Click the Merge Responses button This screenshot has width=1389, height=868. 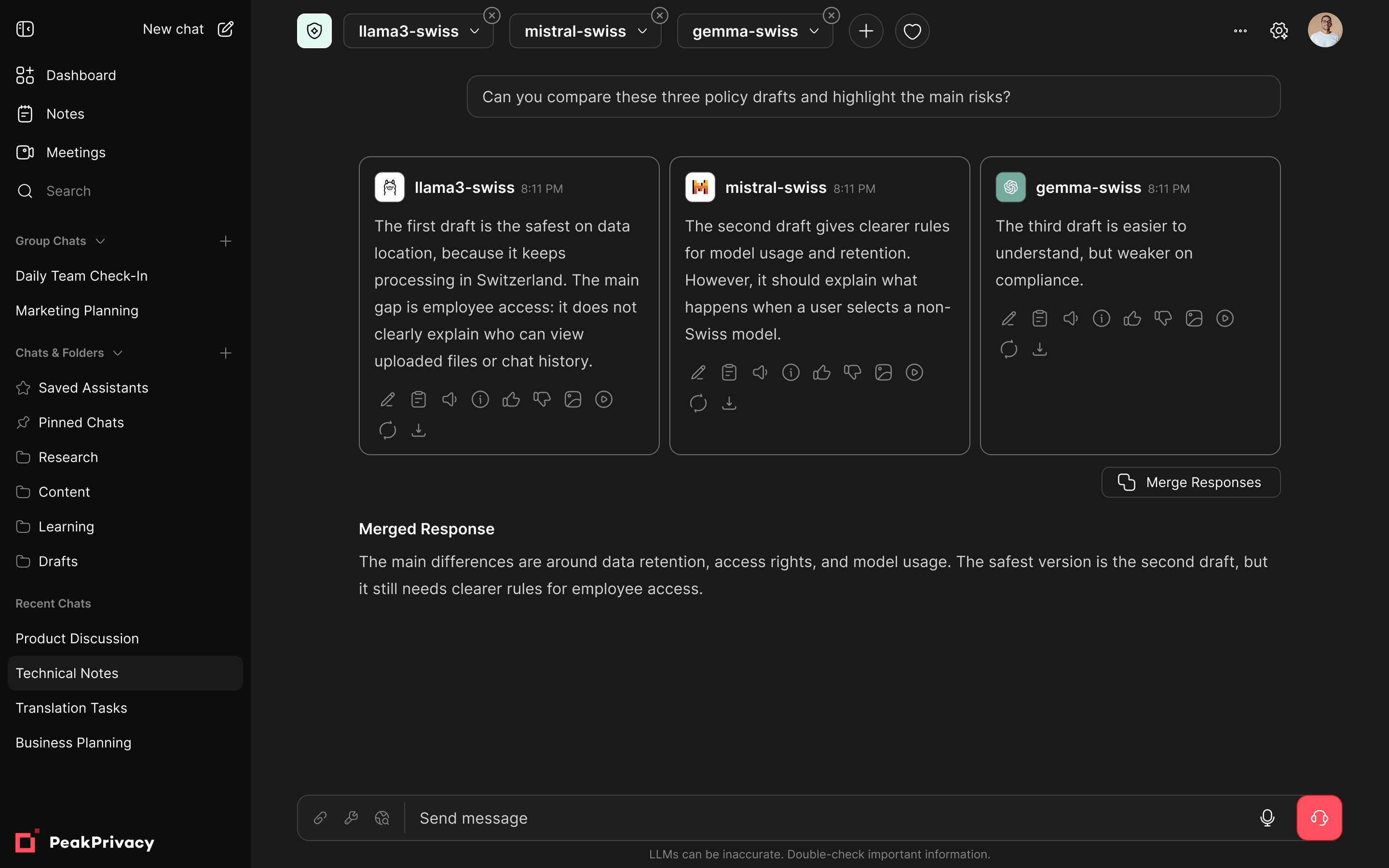[x=1190, y=482]
